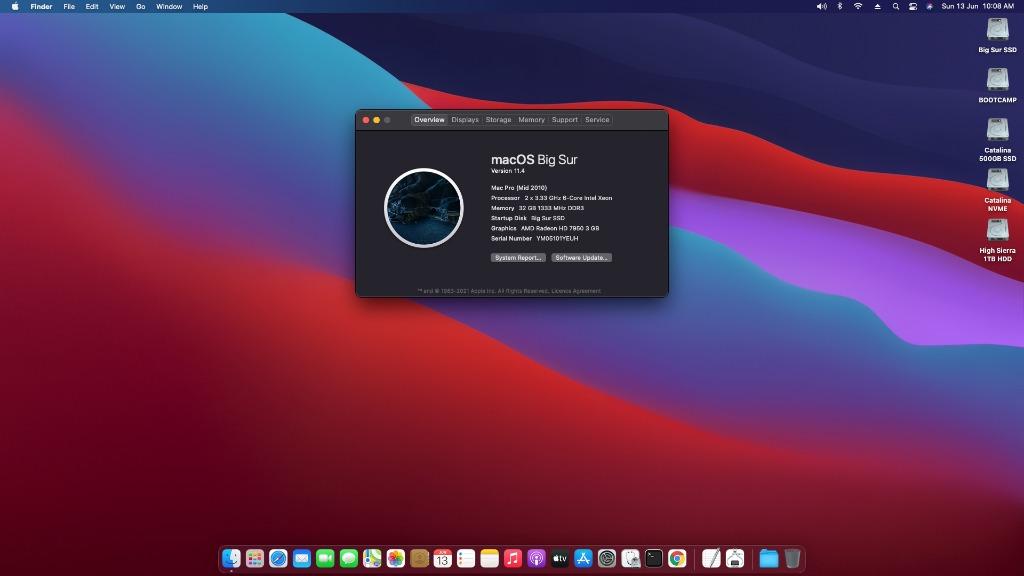1024x576 pixels.
Task: Open Messages in the dock
Action: tap(349, 558)
